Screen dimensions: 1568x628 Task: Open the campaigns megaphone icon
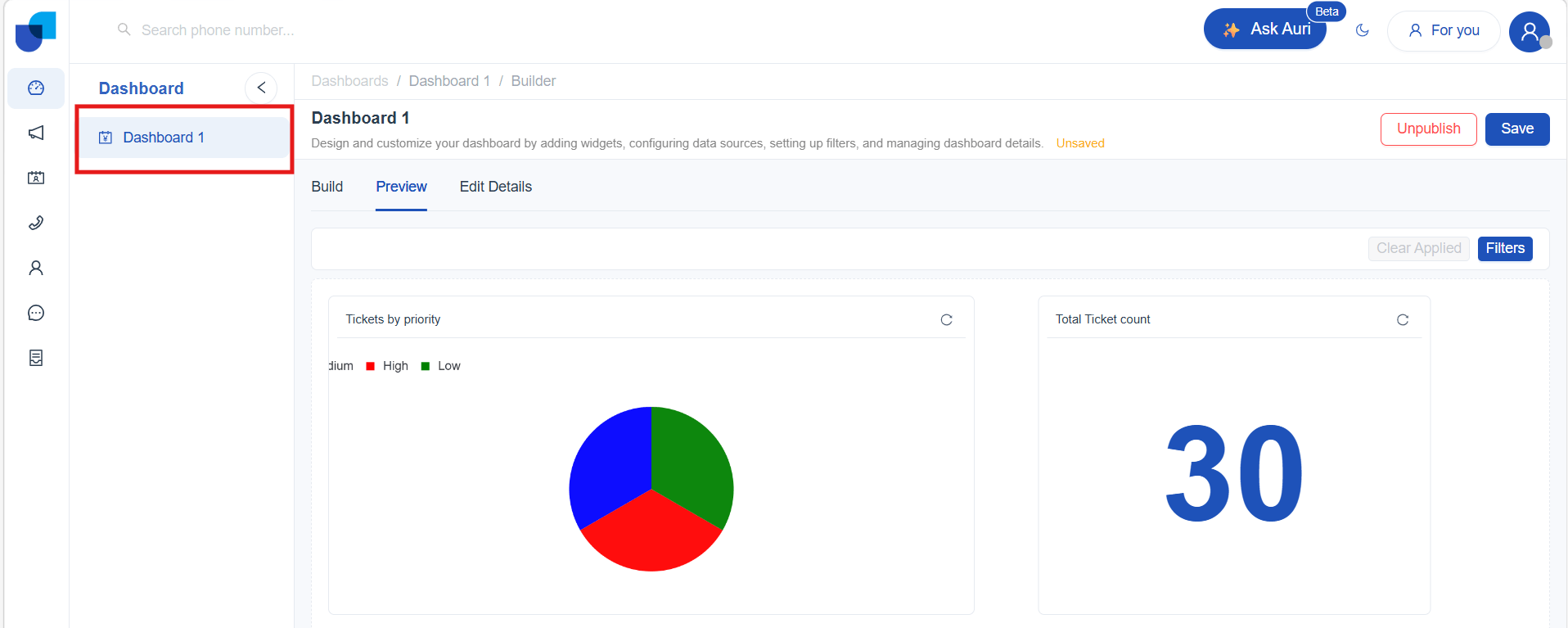(x=36, y=133)
